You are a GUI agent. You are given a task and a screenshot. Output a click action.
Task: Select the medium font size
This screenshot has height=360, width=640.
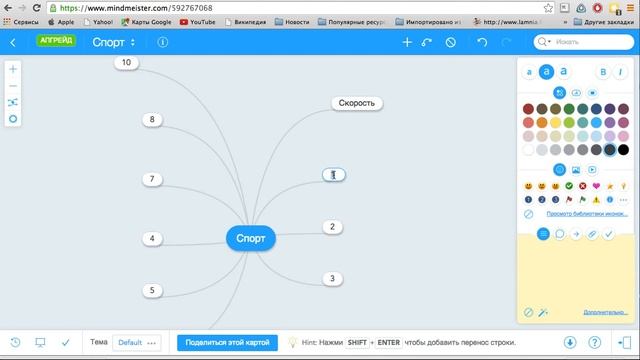(546, 72)
